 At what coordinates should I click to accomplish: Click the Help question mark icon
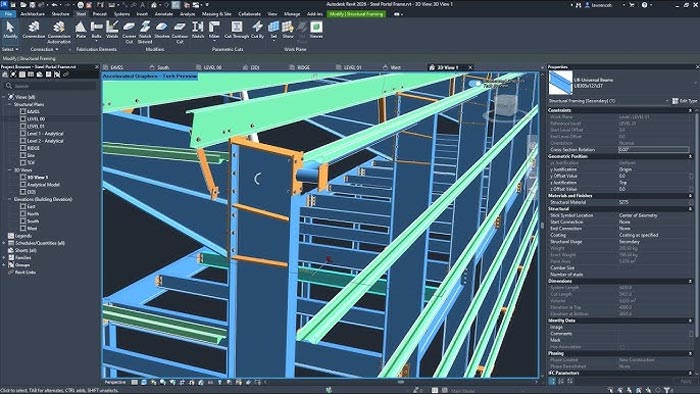pos(644,5)
